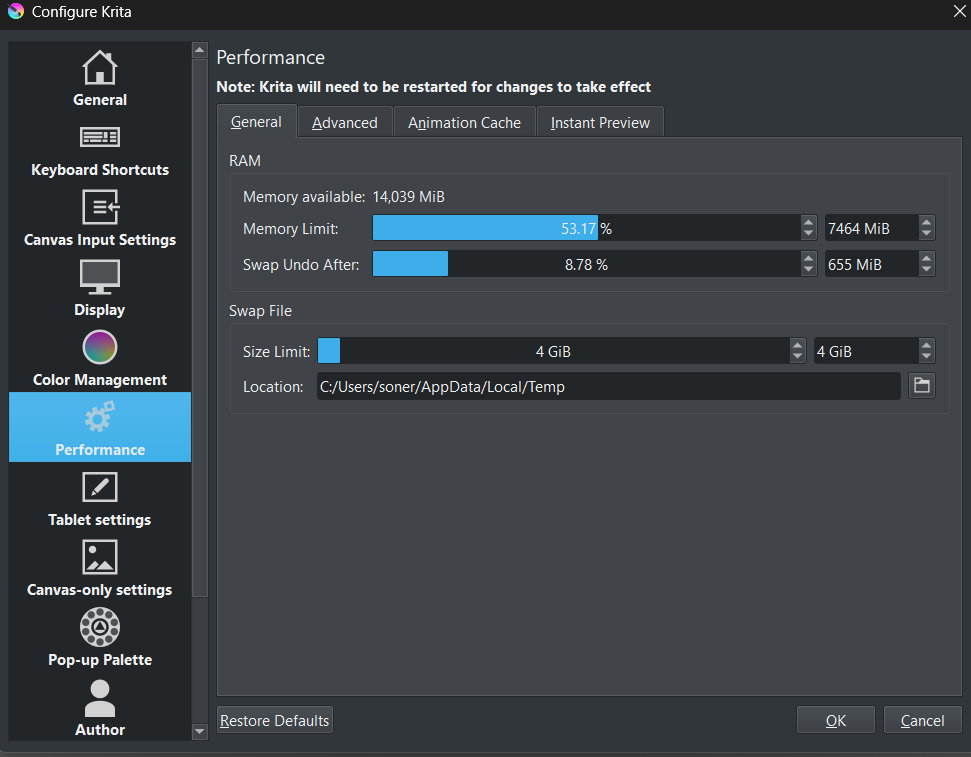The width and height of the screenshot is (971, 757).
Task: Switch to the Instant Preview tab
Action: click(600, 123)
